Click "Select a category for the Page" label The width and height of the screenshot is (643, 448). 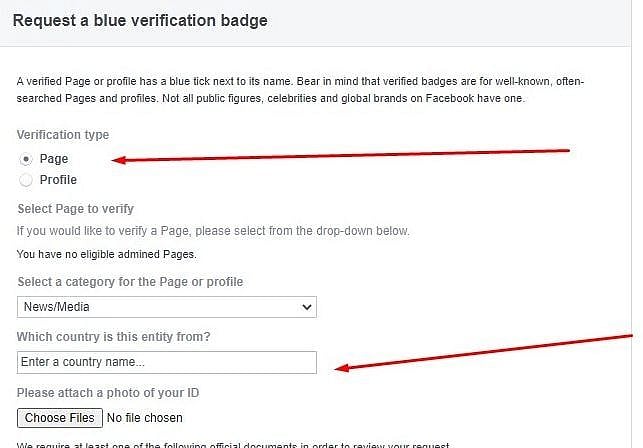tap(130, 282)
